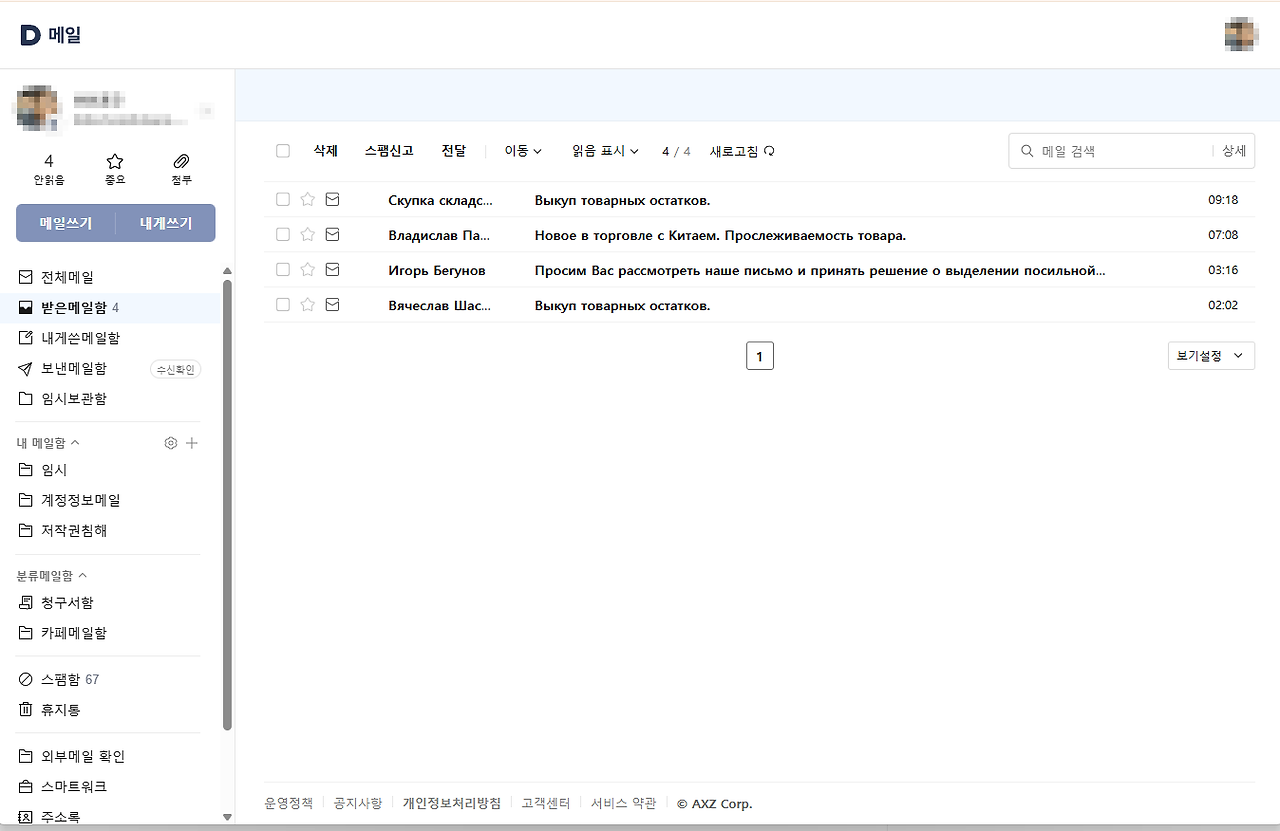Star the Скупка складс... mail
This screenshot has height=831, width=1280.
tap(308, 200)
